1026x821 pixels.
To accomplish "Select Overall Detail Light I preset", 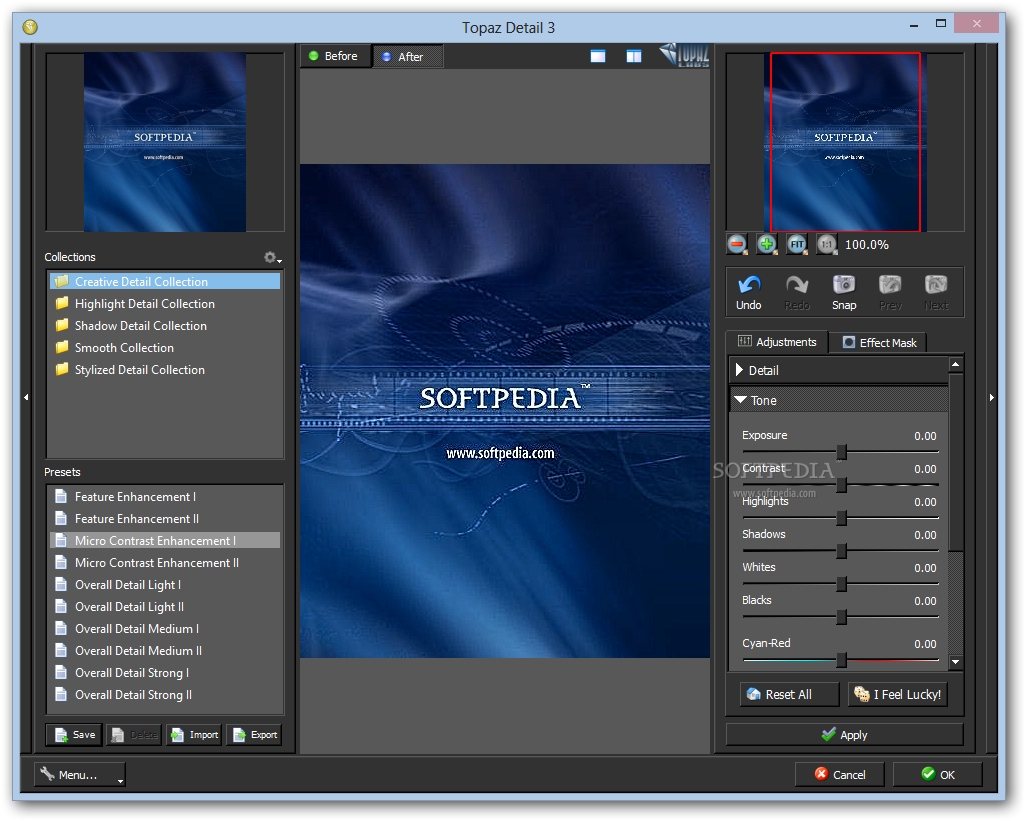I will [x=165, y=585].
